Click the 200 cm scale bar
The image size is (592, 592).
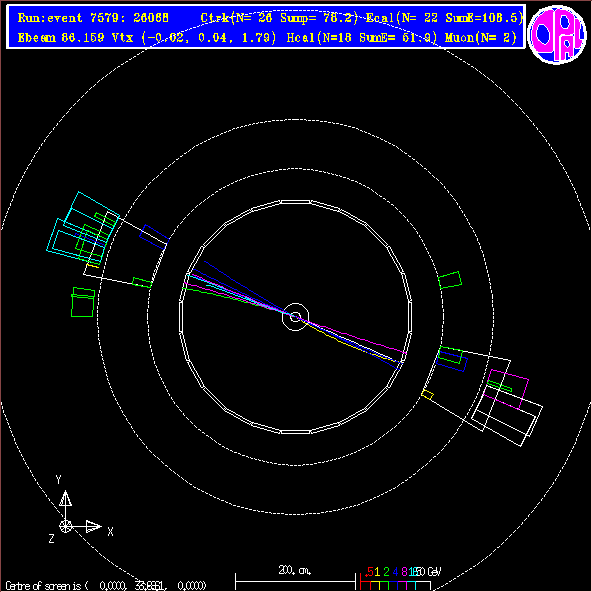295,581
